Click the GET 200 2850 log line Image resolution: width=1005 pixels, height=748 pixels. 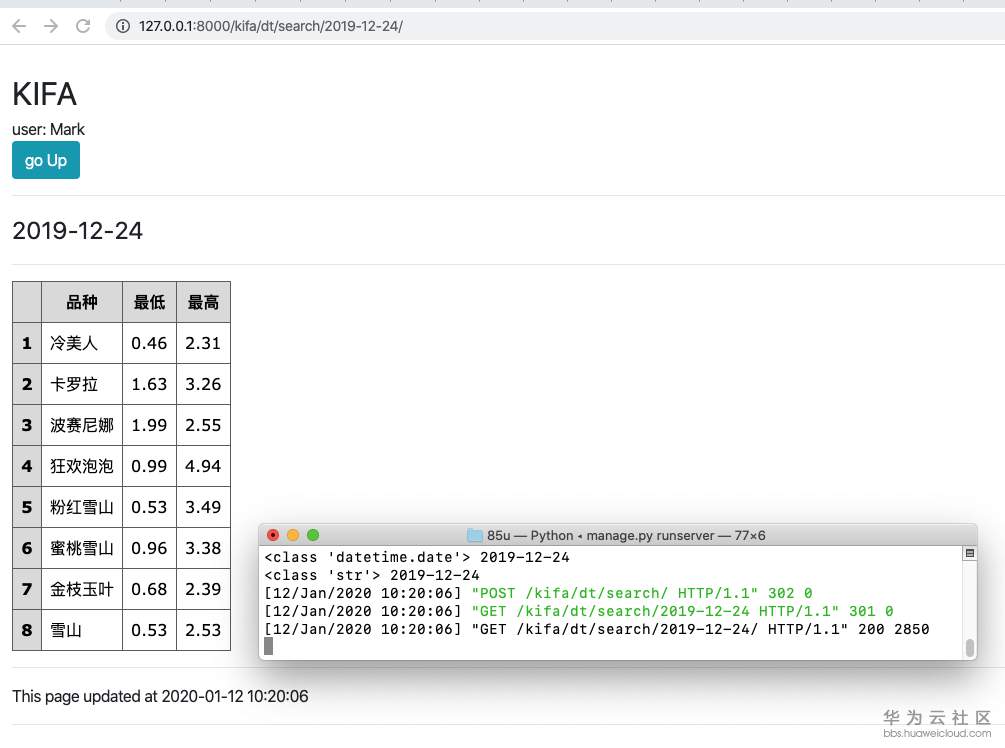pyautogui.click(x=597, y=629)
